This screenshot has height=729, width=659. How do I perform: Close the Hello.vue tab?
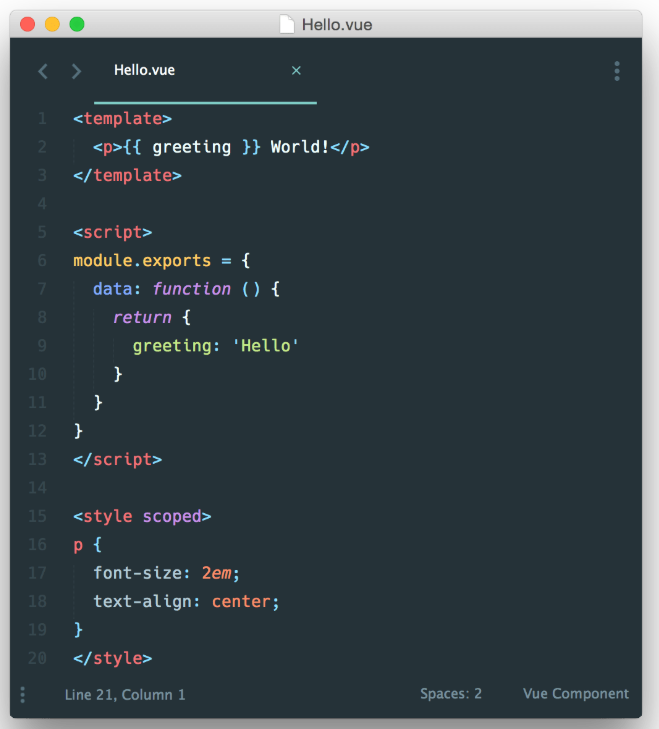tap(296, 70)
